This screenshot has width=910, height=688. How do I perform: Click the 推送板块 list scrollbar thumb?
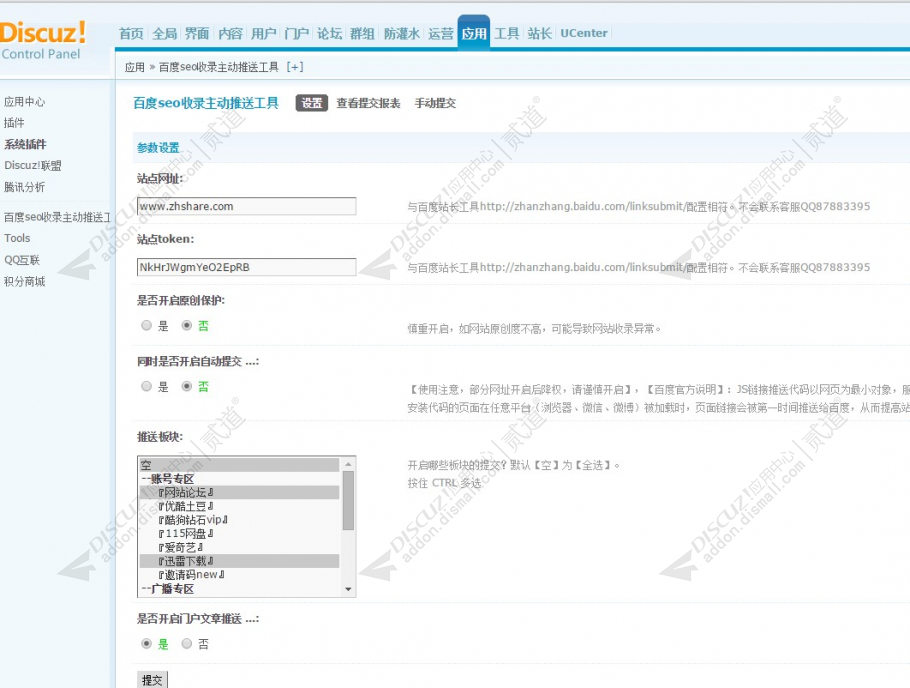pyautogui.click(x=348, y=500)
